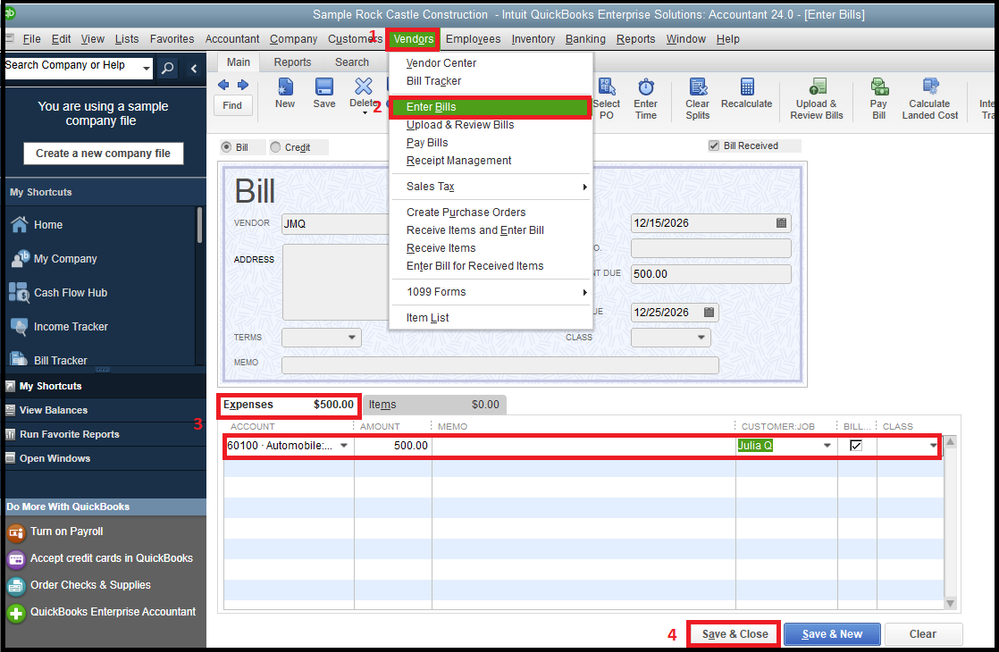Open the Vendors menu
Viewport: 999px width, 652px height.
(x=413, y=39)
